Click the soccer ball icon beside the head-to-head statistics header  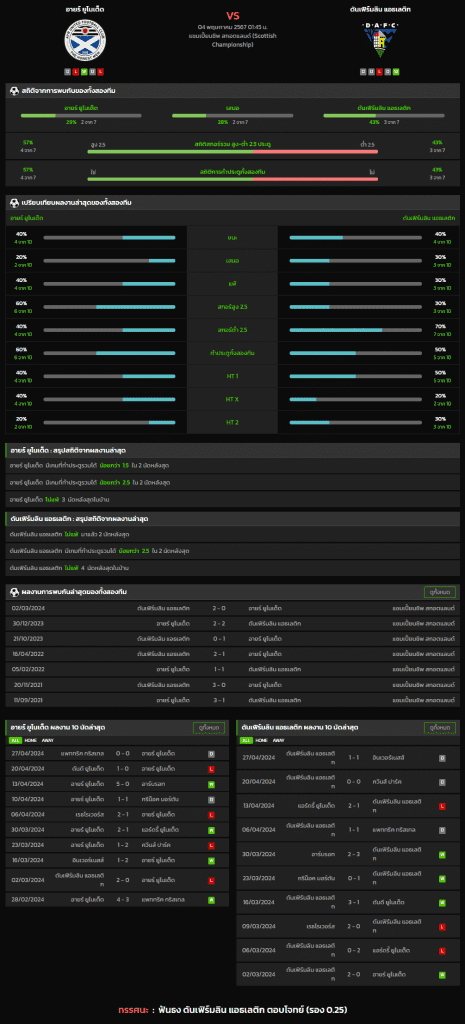[x=14, y=91]
